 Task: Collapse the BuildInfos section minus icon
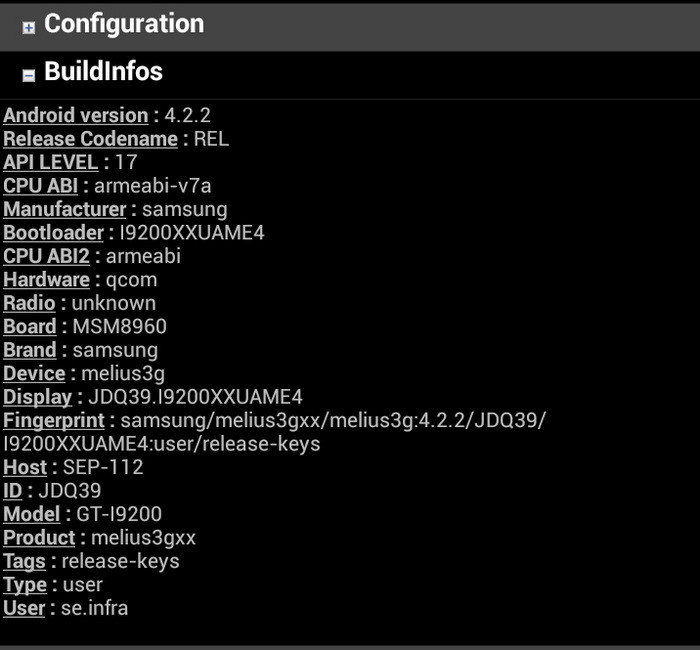[x=29, y=75]
